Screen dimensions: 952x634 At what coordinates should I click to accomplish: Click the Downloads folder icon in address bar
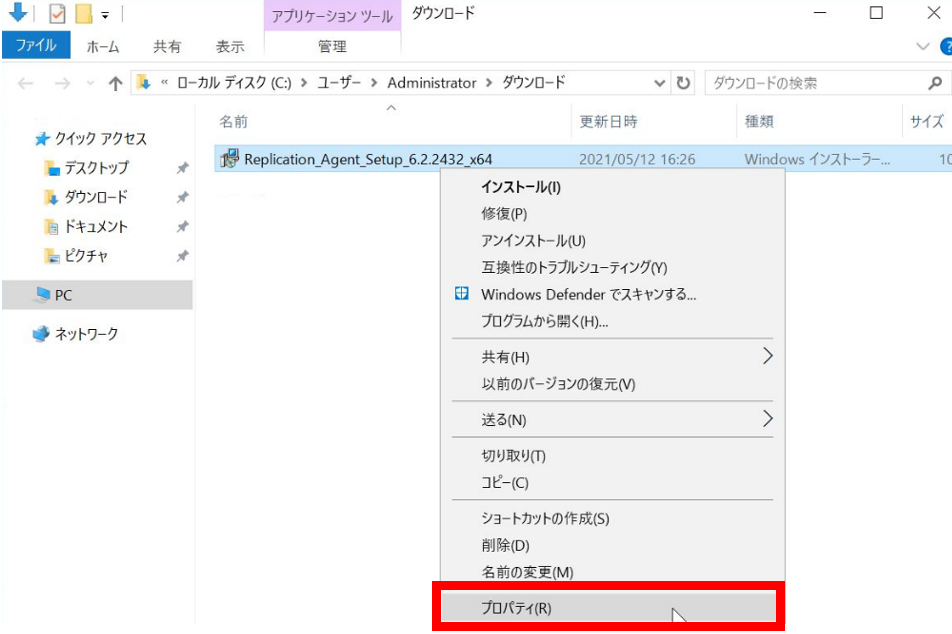coord(143,82)
